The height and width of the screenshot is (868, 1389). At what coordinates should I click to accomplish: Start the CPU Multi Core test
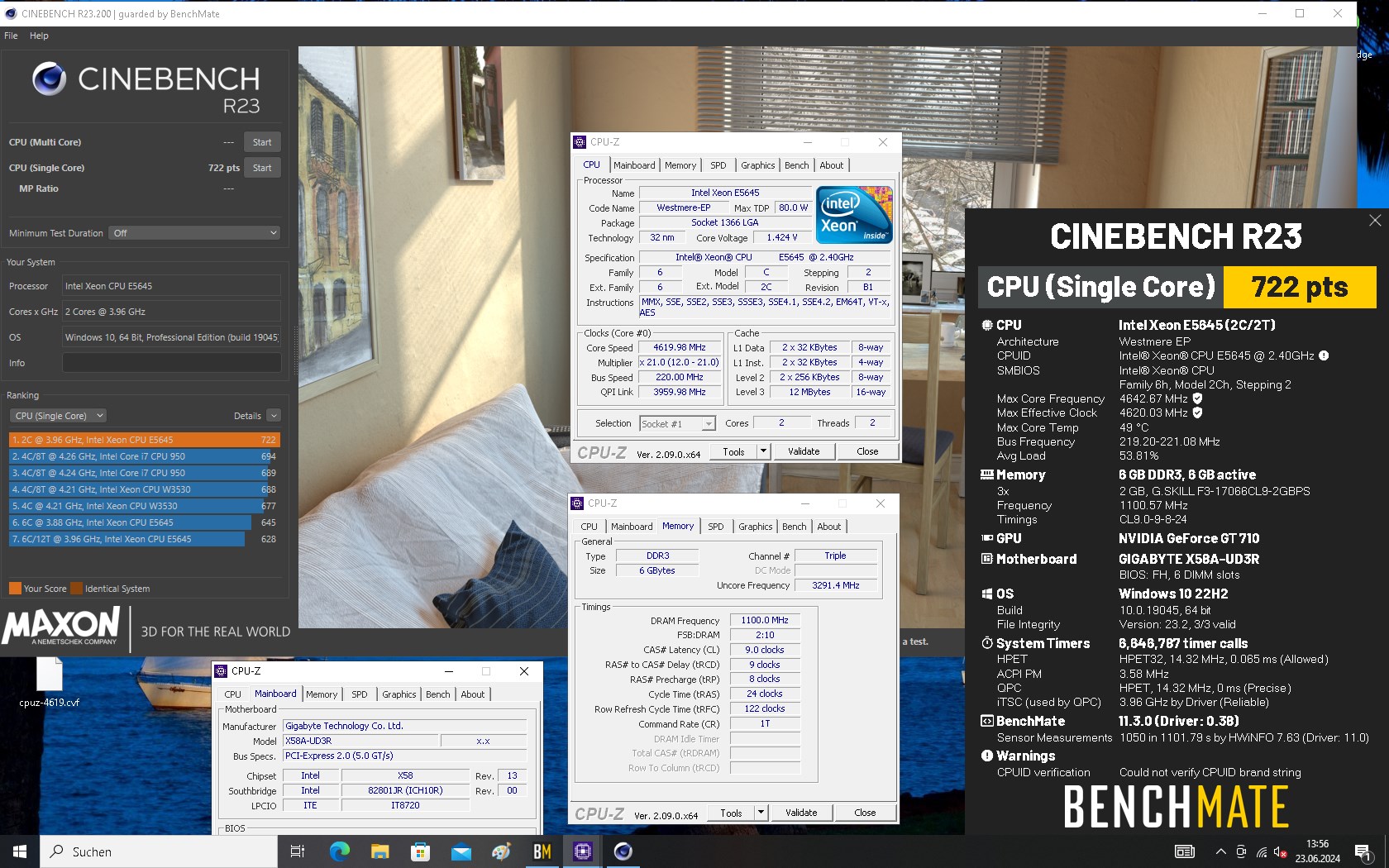pos(262,142)
